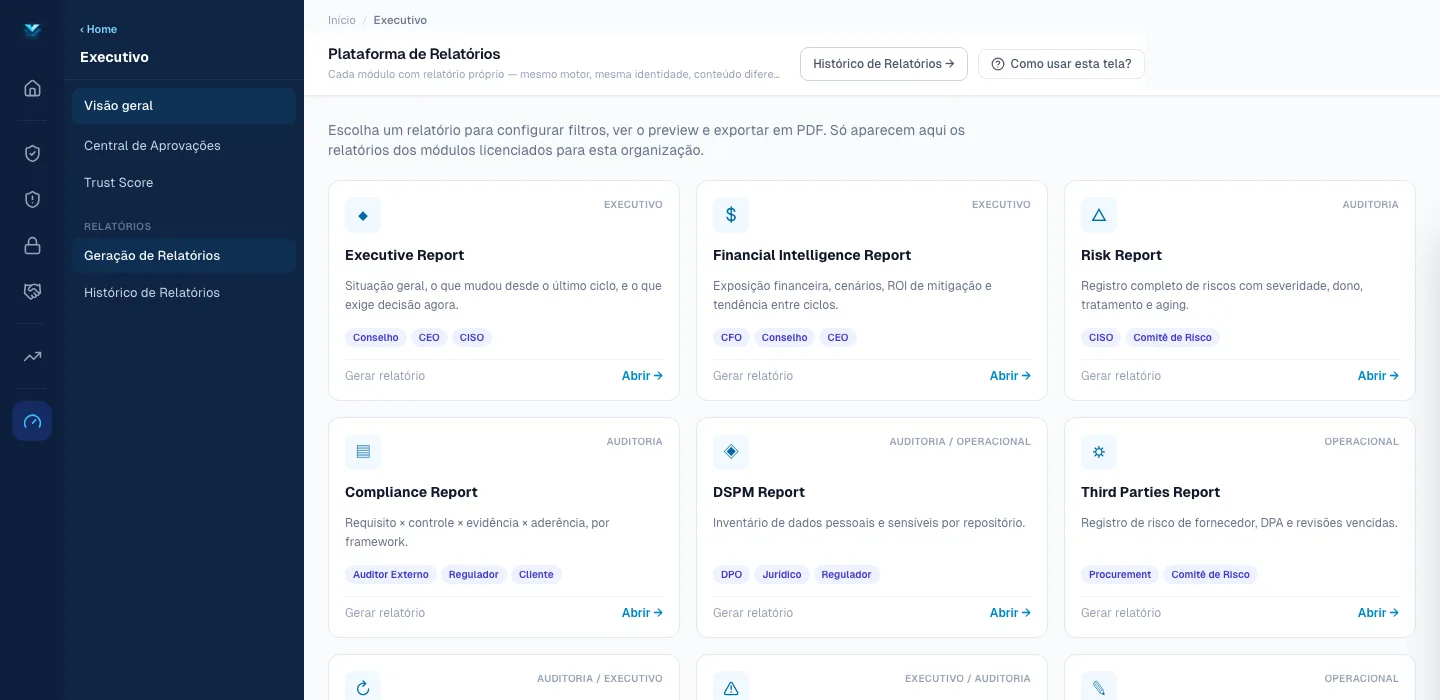Click Gerar relatório on DSPM Report card
The height and width of the screenshot is (700, 1440).
[x=753, y=613]
